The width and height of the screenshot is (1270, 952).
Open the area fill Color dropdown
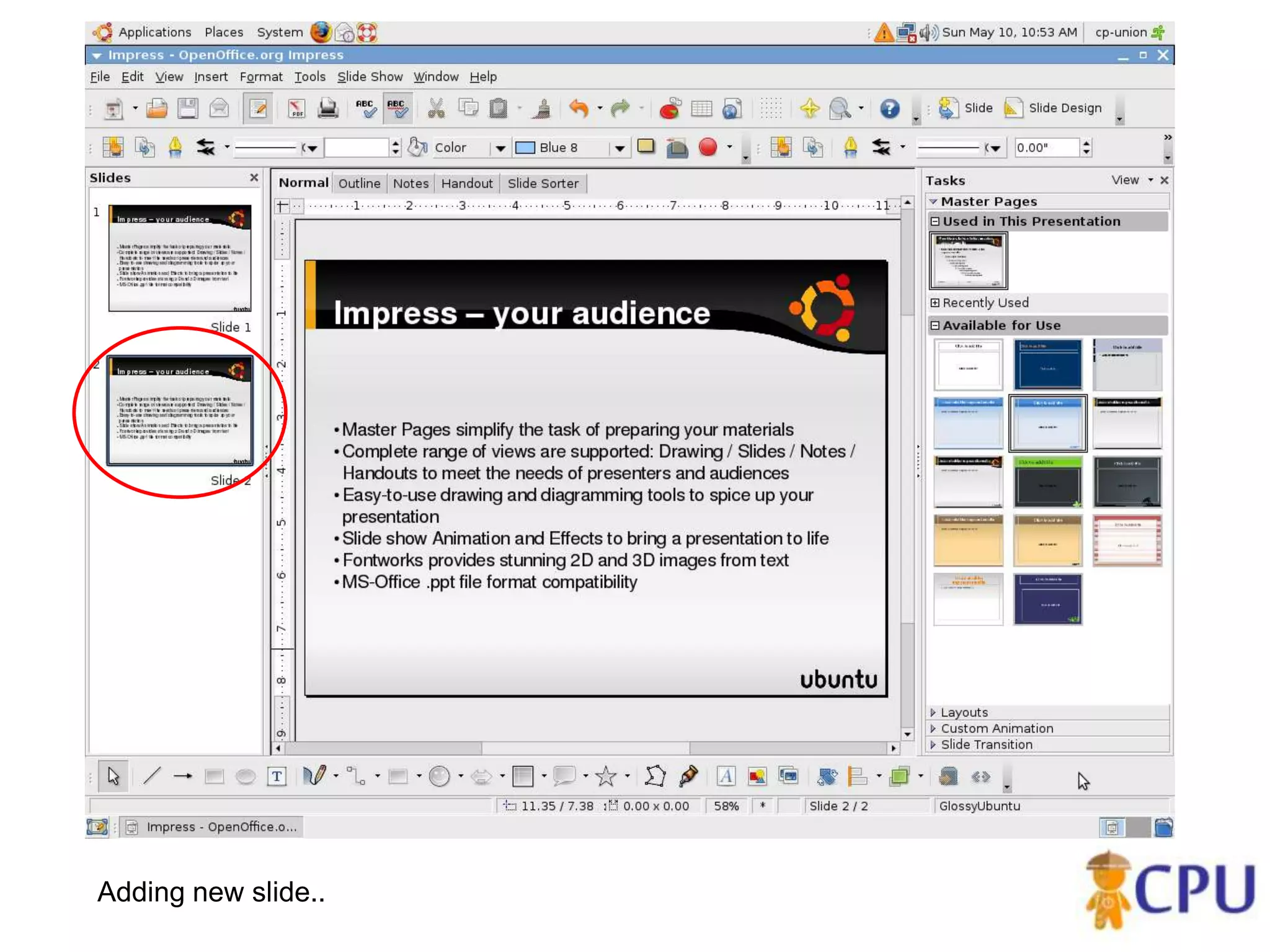(500, 148)
